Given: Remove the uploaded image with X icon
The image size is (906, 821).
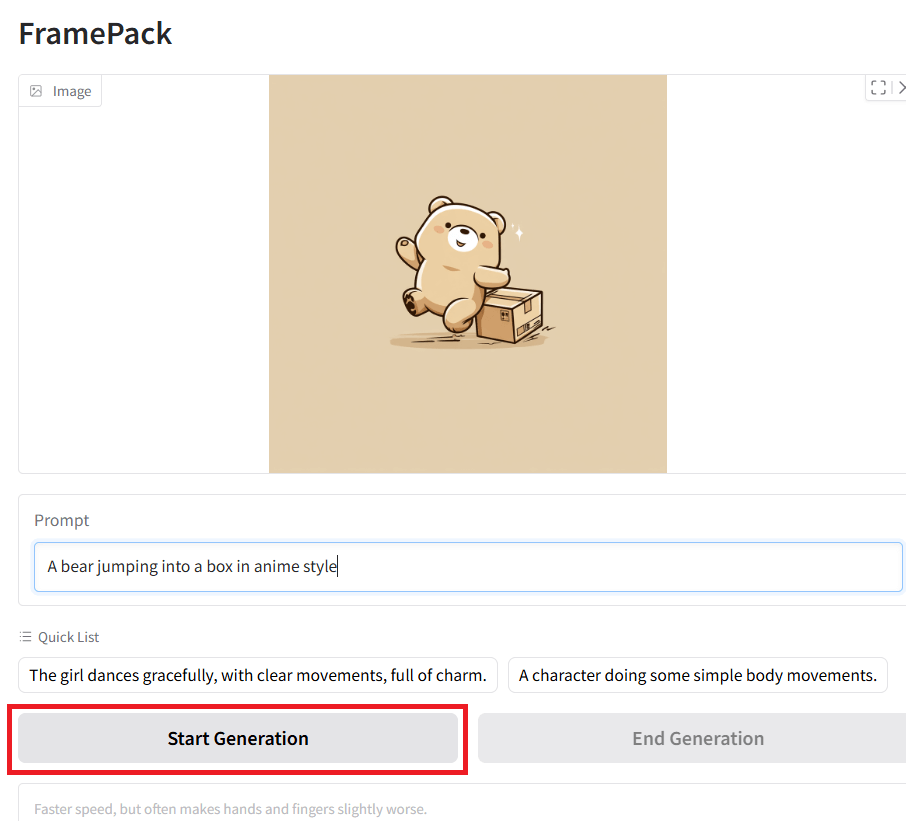Looking at the screenshot, I should [x=901, y=88].
